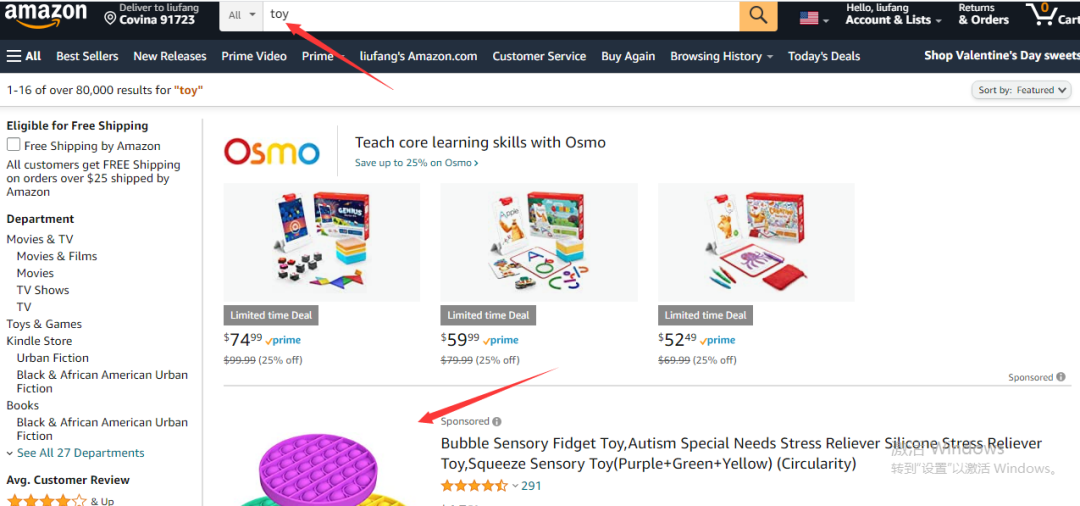Open the Sort by Featured dropdown
This screenshot has height=506, width=1080.
click(x=1021, y=90)
